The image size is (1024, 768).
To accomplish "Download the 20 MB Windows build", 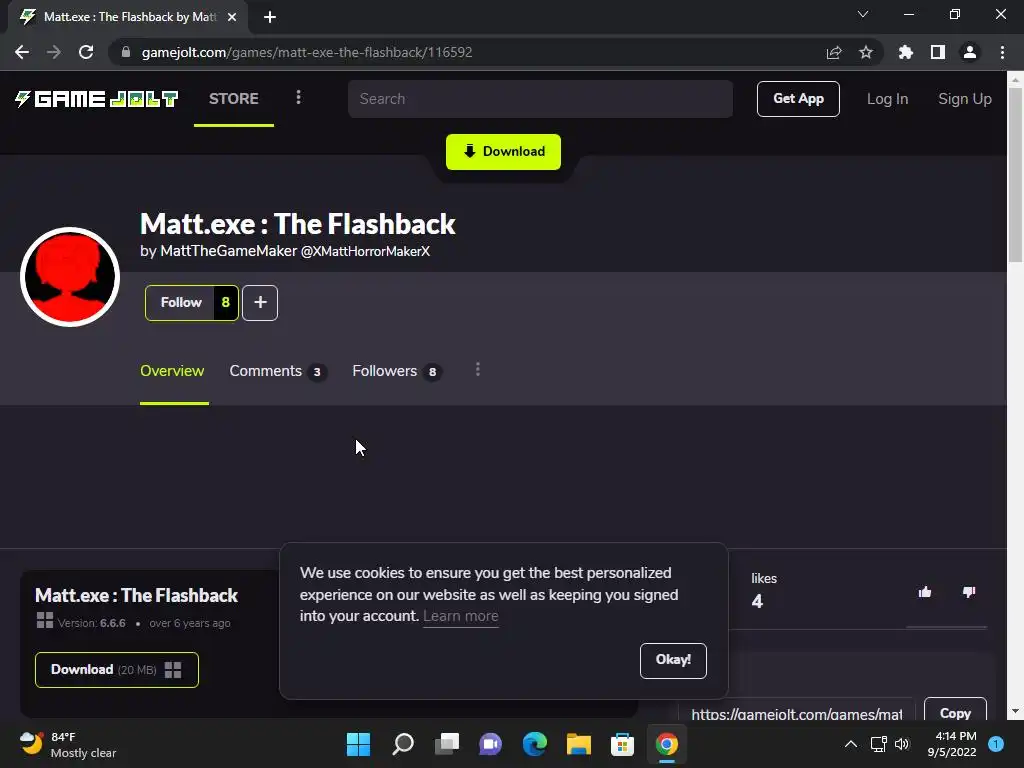I will tap(117, 669).
